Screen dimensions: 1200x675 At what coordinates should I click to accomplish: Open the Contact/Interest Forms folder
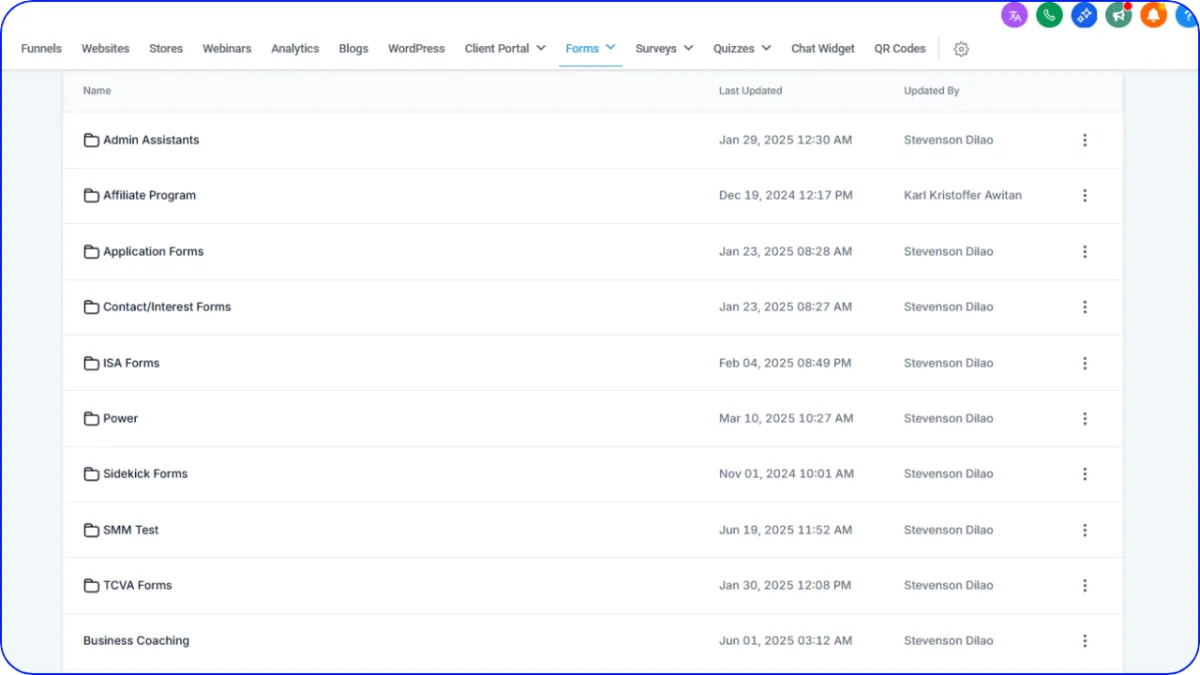tap(167, 307)
